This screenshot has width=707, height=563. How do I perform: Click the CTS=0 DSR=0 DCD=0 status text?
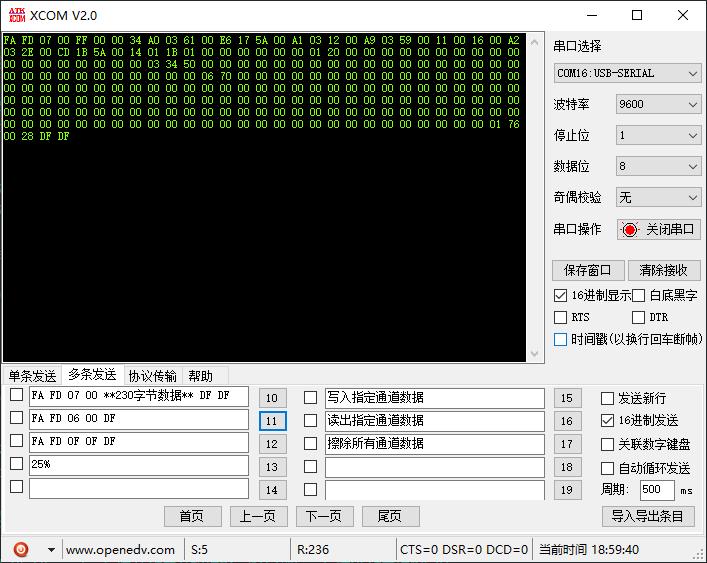464,550
